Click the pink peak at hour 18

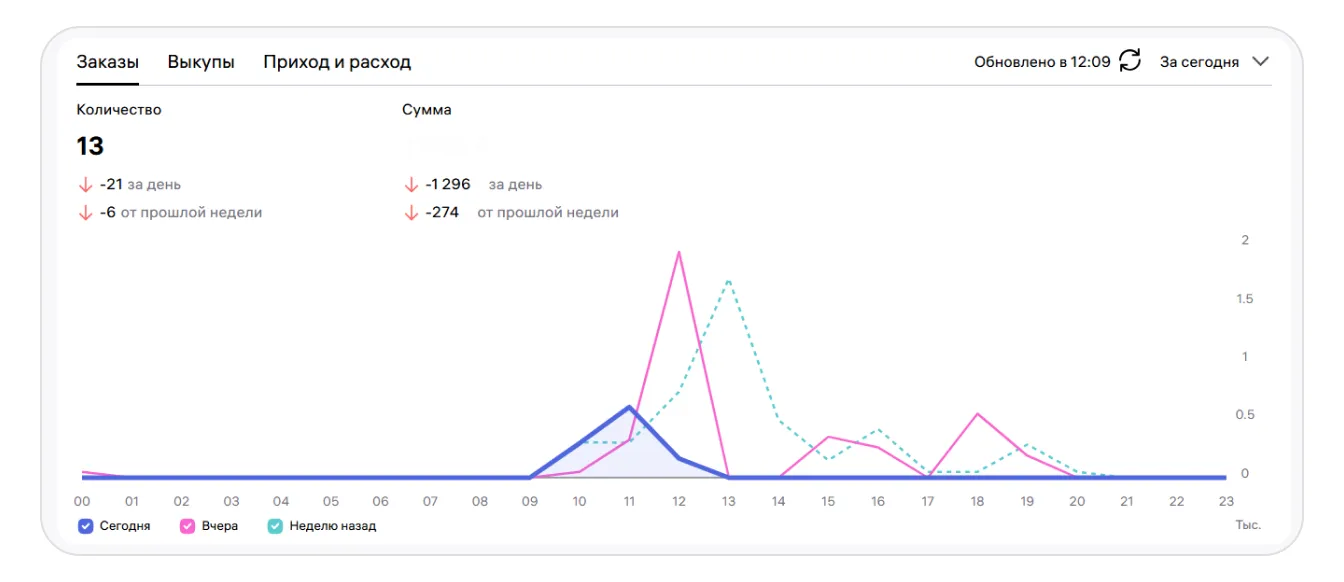coord(977,413)
